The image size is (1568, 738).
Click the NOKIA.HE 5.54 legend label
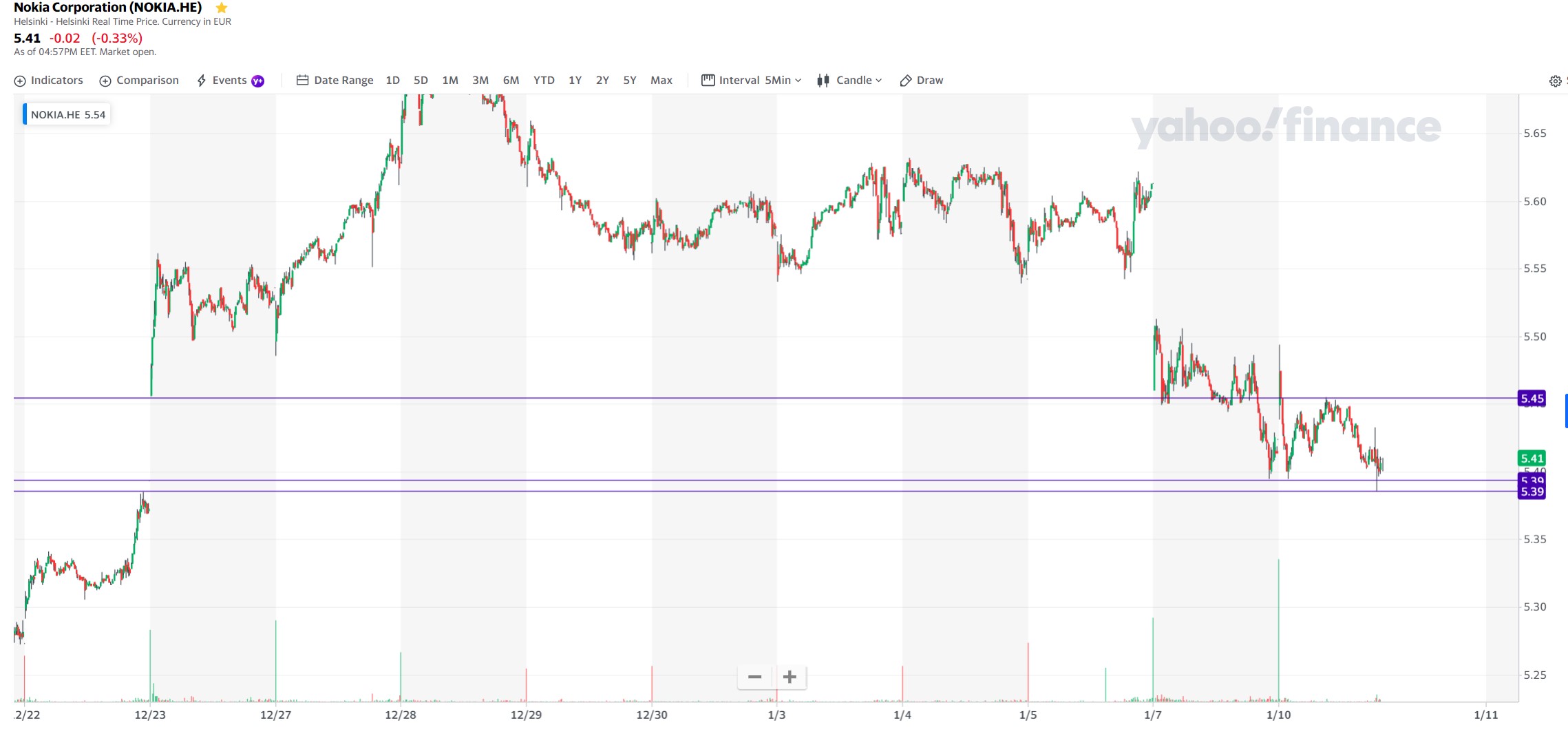(x=67, y=114)
